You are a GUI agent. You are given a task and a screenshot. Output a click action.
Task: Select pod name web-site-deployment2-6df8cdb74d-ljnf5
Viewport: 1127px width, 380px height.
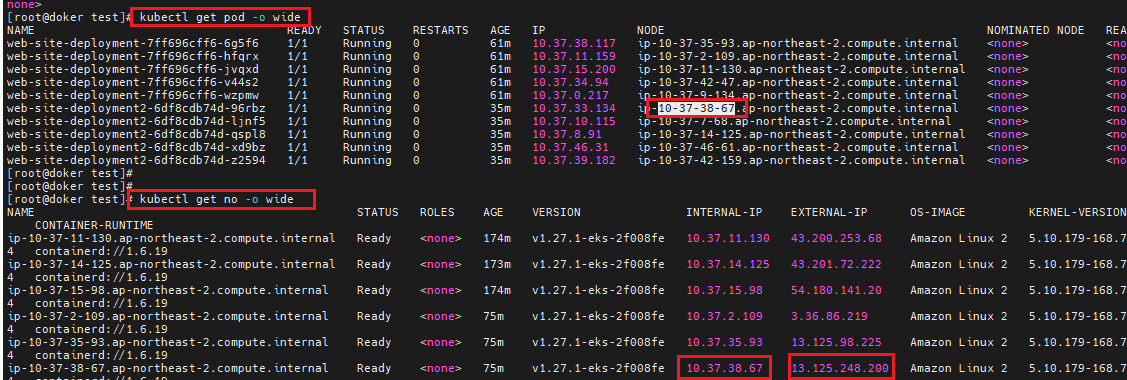136,121
